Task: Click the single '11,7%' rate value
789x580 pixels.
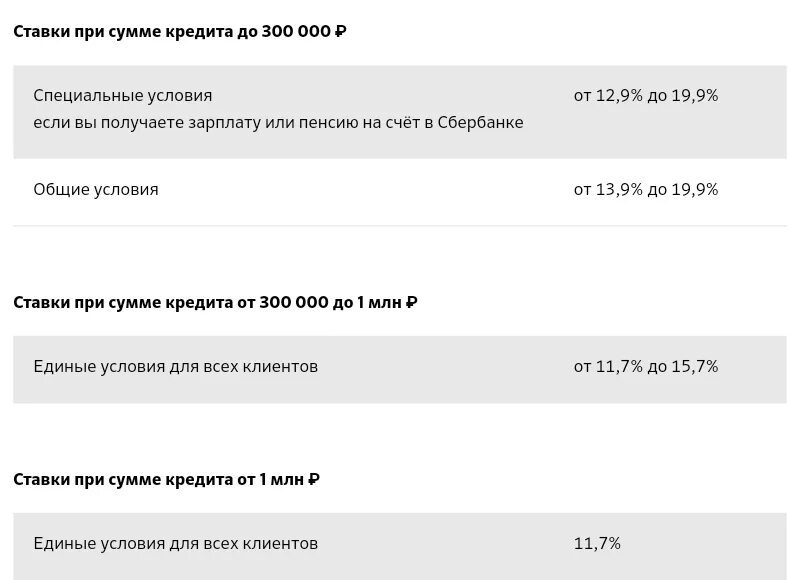Action: click(x=597, y=544)
